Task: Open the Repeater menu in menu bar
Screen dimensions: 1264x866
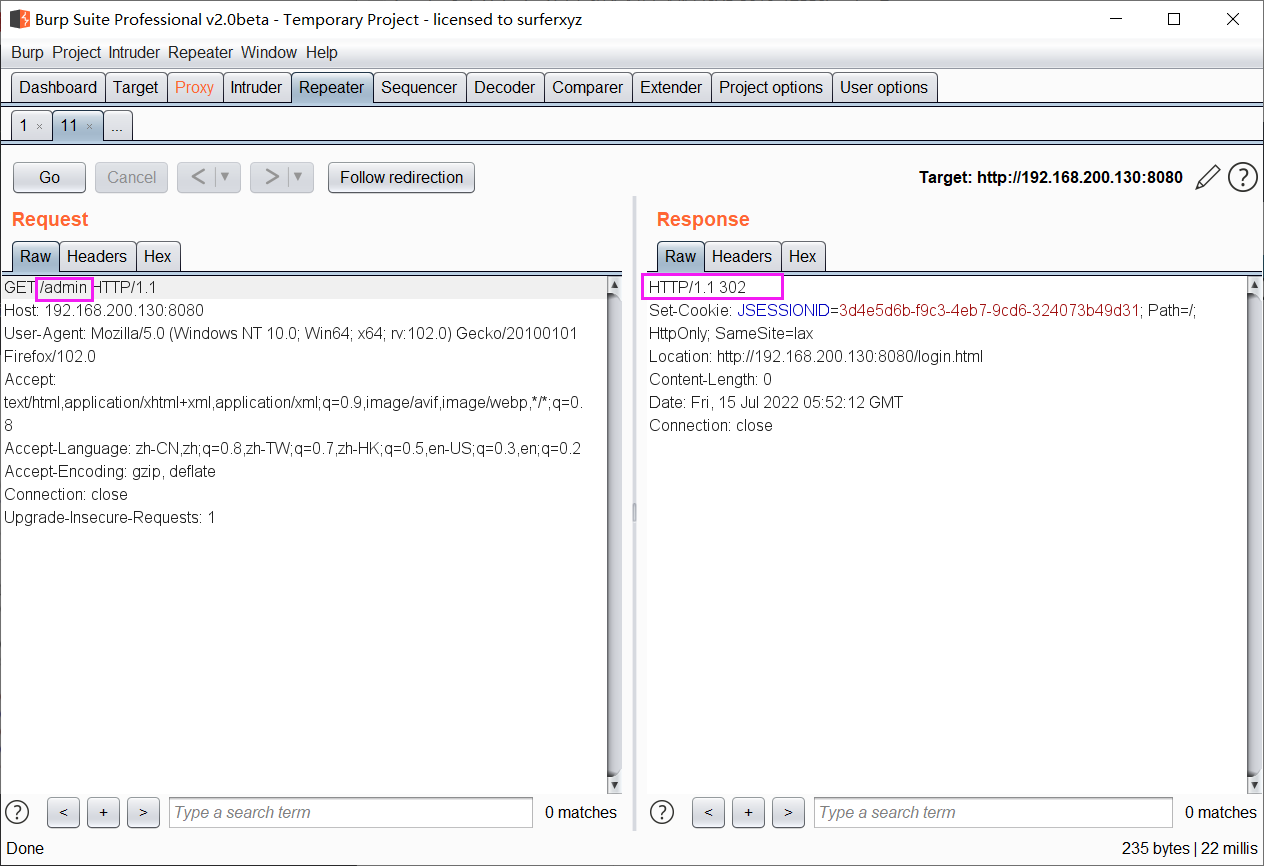Action: 200,52
